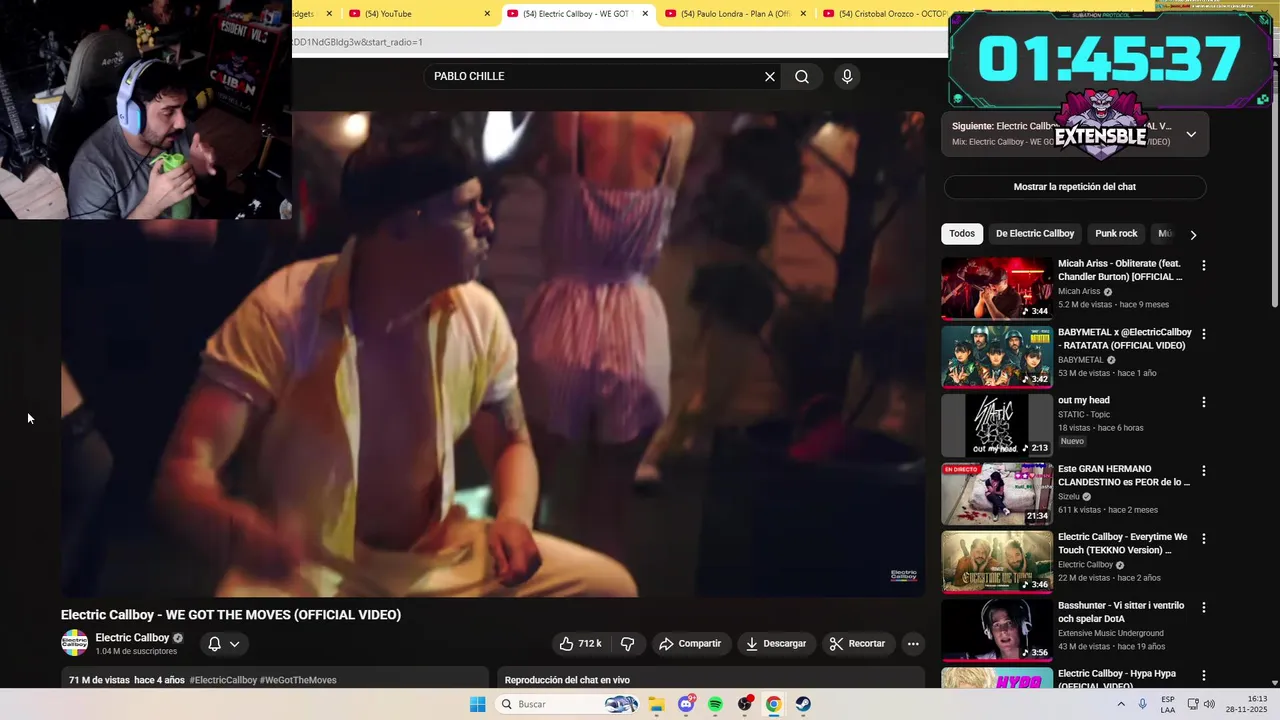Open options menu for Micah Ariss Obliterate

tap(1204, 266)
